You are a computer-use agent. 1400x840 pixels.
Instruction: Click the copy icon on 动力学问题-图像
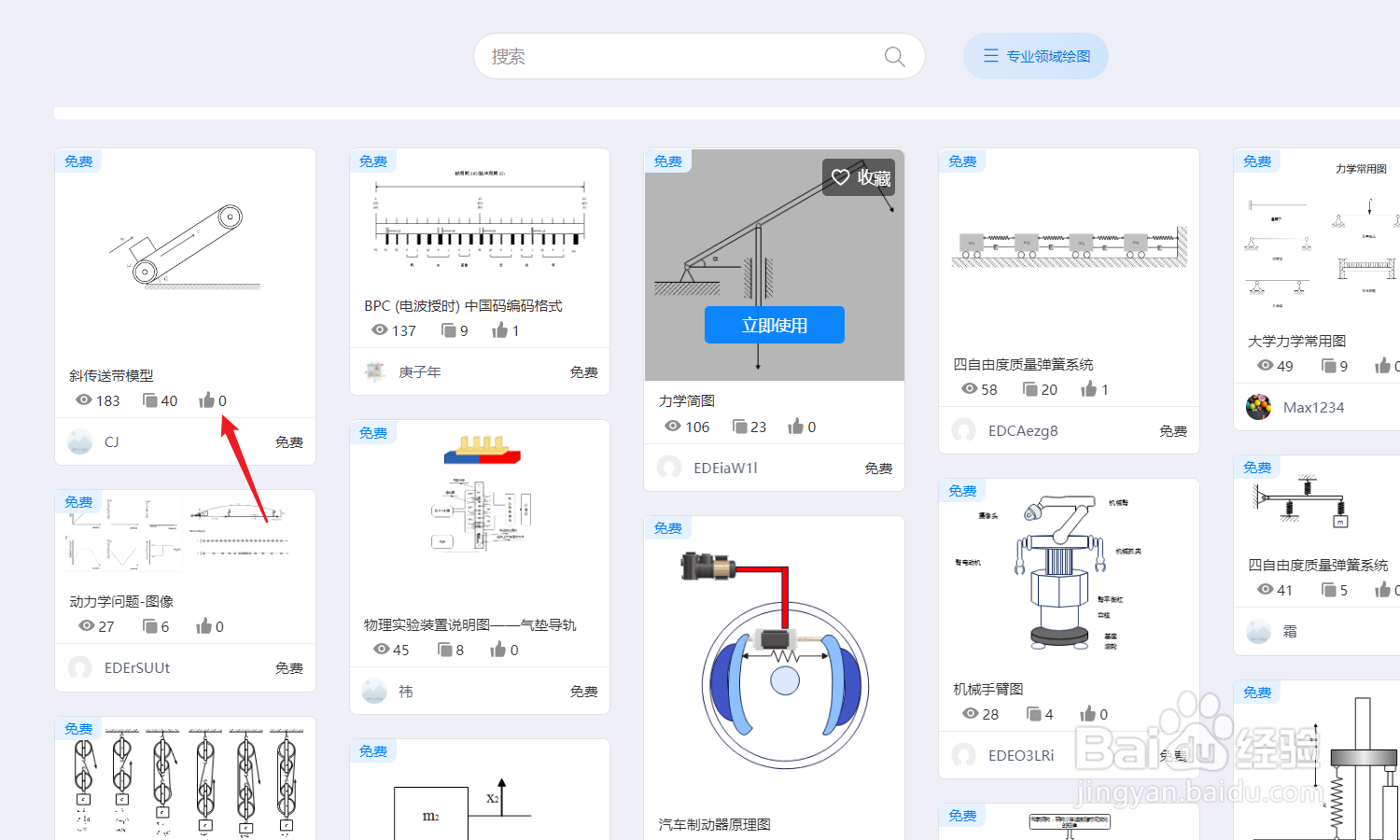[149, 626]
